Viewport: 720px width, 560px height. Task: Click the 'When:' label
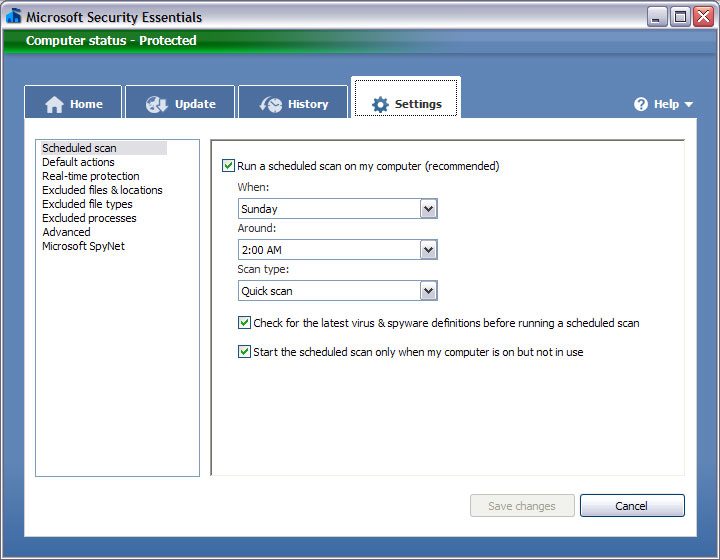[253, 187]
